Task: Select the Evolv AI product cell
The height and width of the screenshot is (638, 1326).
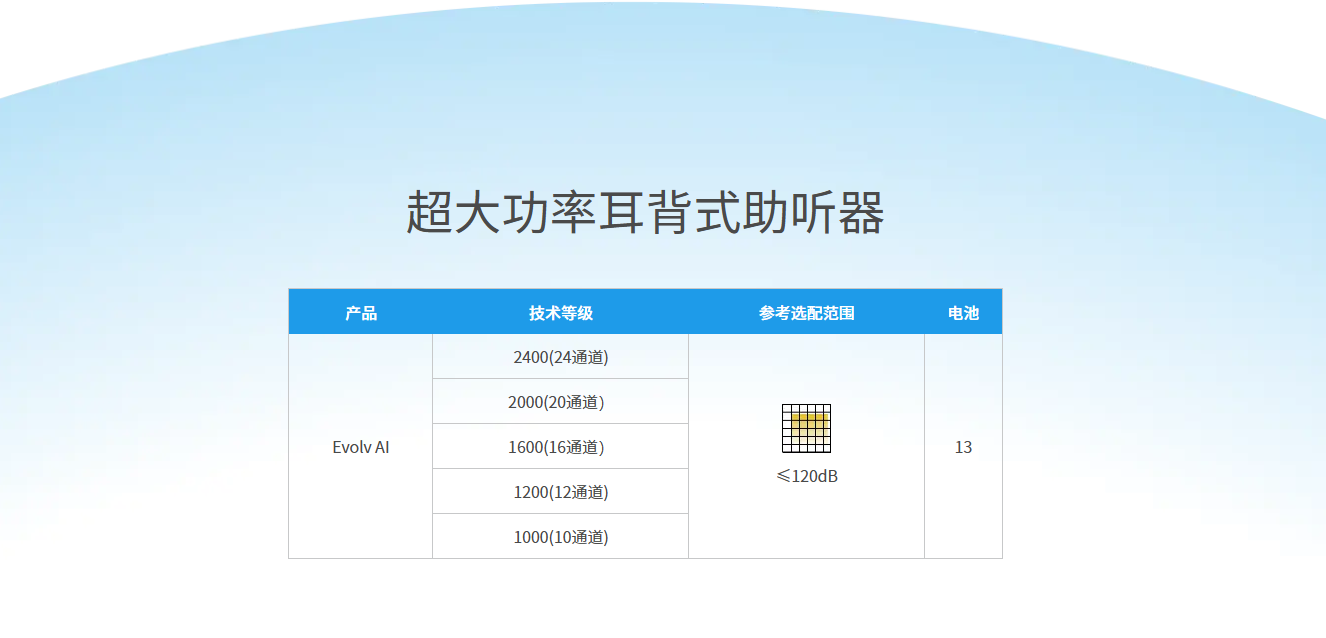Action: click(360, 447)
